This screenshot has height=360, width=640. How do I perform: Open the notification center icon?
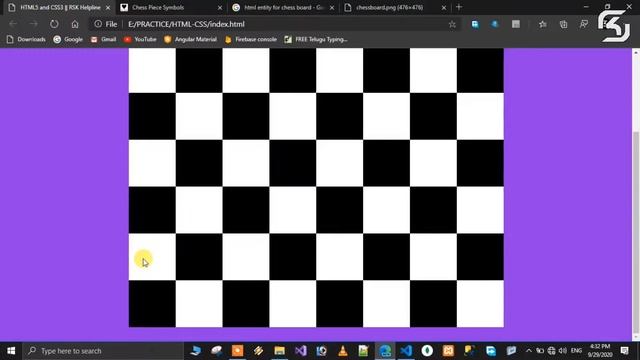click(x=624, y=351)
